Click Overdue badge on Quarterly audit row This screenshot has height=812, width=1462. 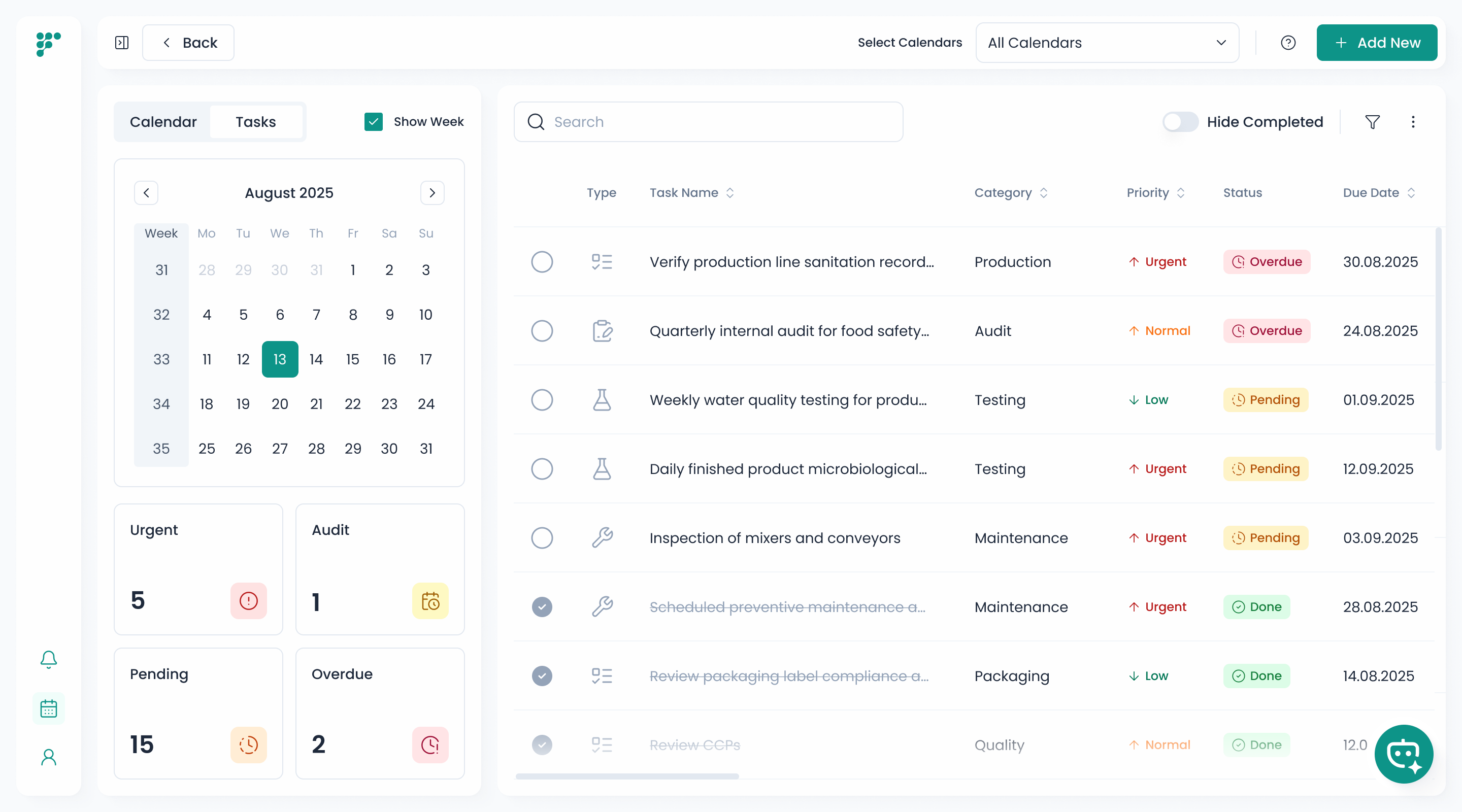tap(1266, 331)
